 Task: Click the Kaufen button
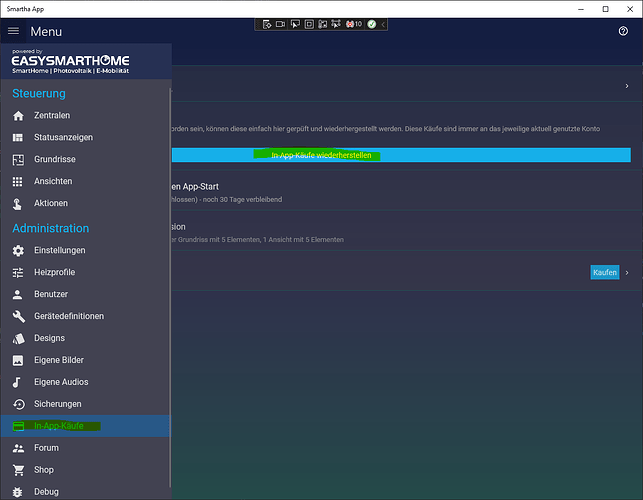(x=604, y=272)
